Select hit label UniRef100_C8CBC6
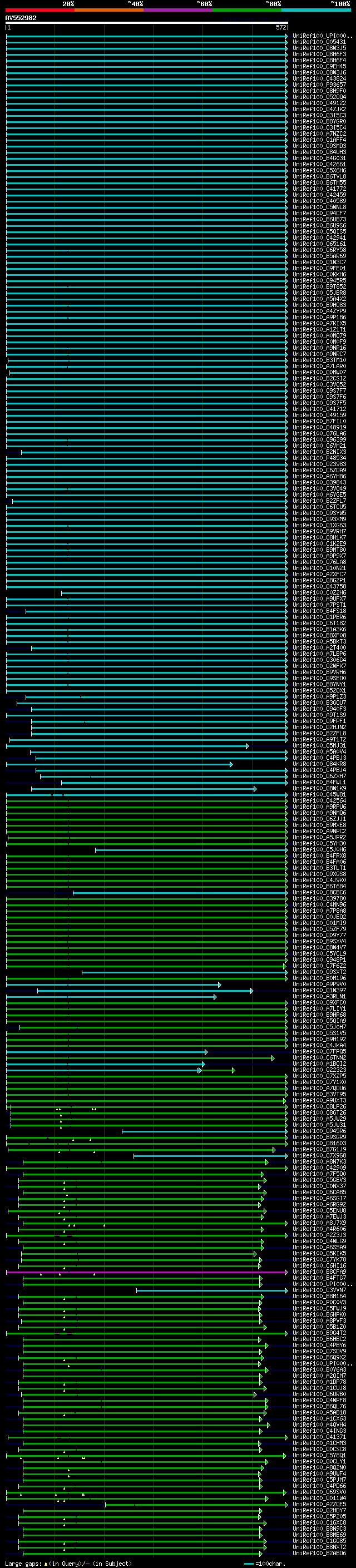 pyautogui.click(x=319, y=892)
